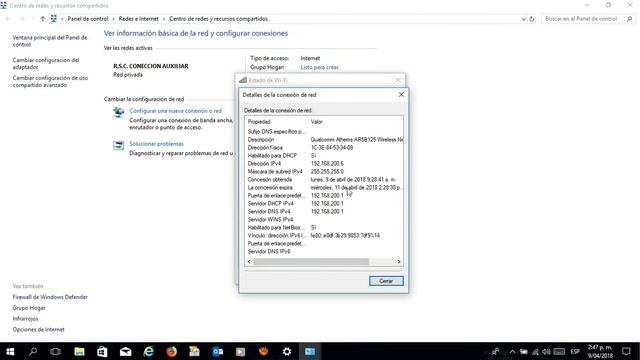Open Settings gear in taskbar

pos(287,351)
